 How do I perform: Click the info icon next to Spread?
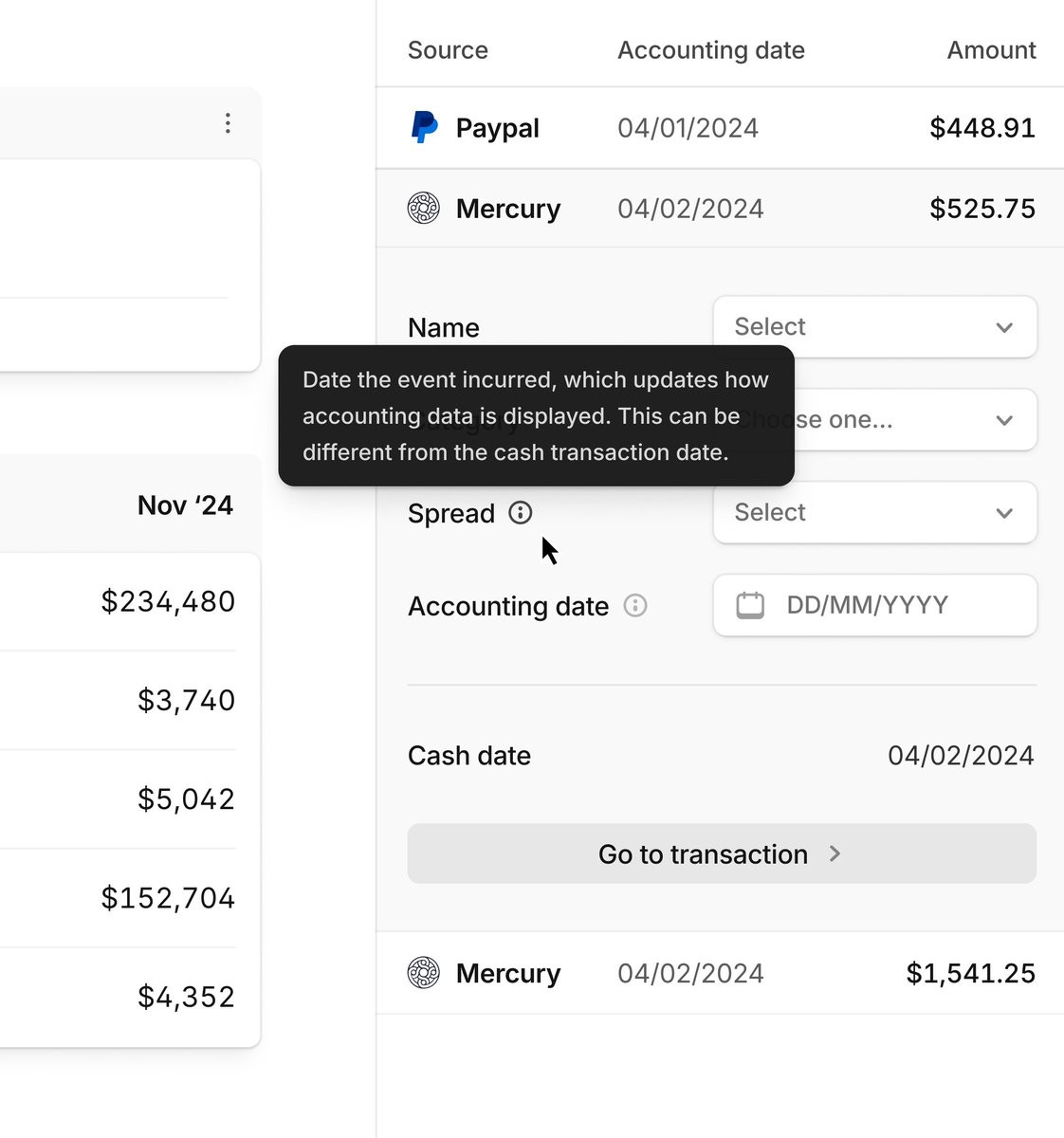tap(521, 513)
